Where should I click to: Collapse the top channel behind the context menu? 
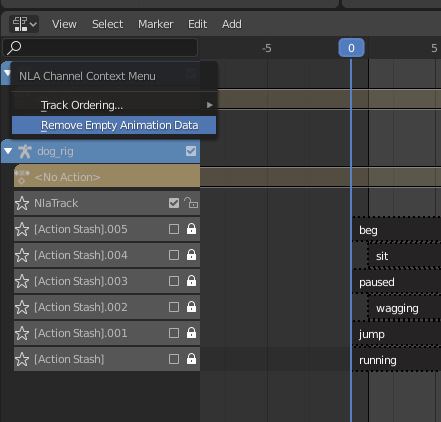point(7,73)
